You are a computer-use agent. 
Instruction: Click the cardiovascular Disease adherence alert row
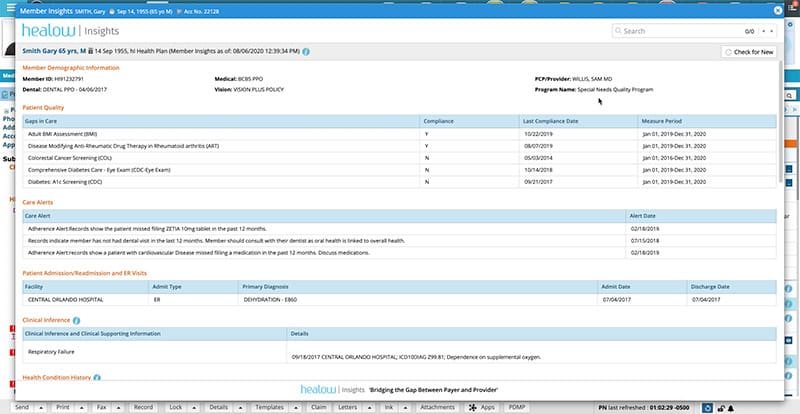[x=399, y=253]
